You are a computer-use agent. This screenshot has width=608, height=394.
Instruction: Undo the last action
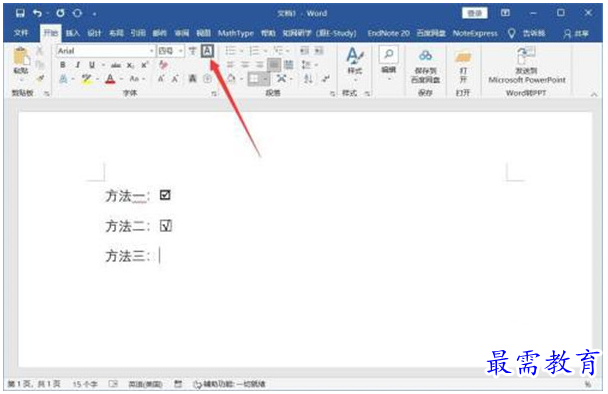(37, 13)
